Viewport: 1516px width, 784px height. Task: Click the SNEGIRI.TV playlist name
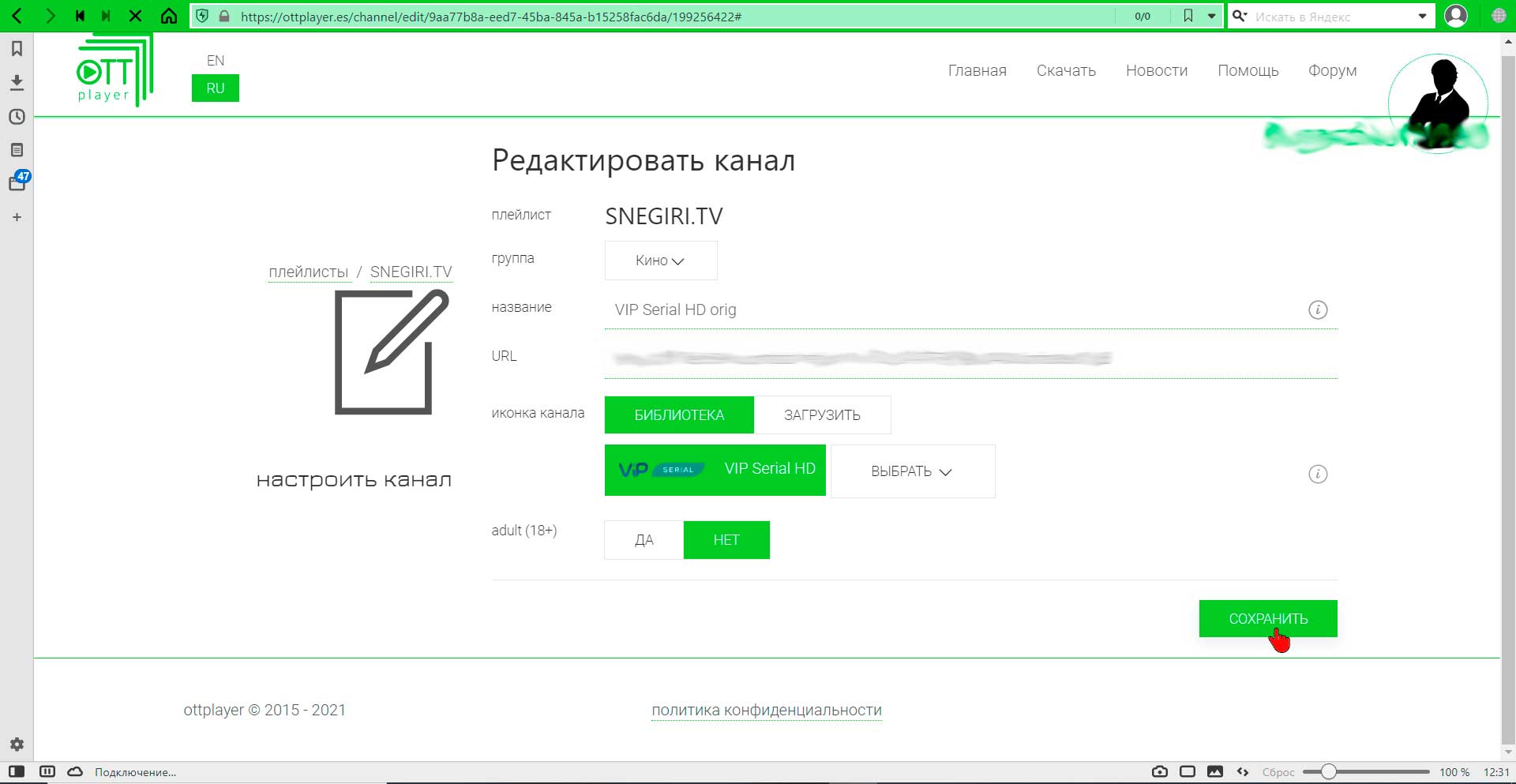pos(664,216)
